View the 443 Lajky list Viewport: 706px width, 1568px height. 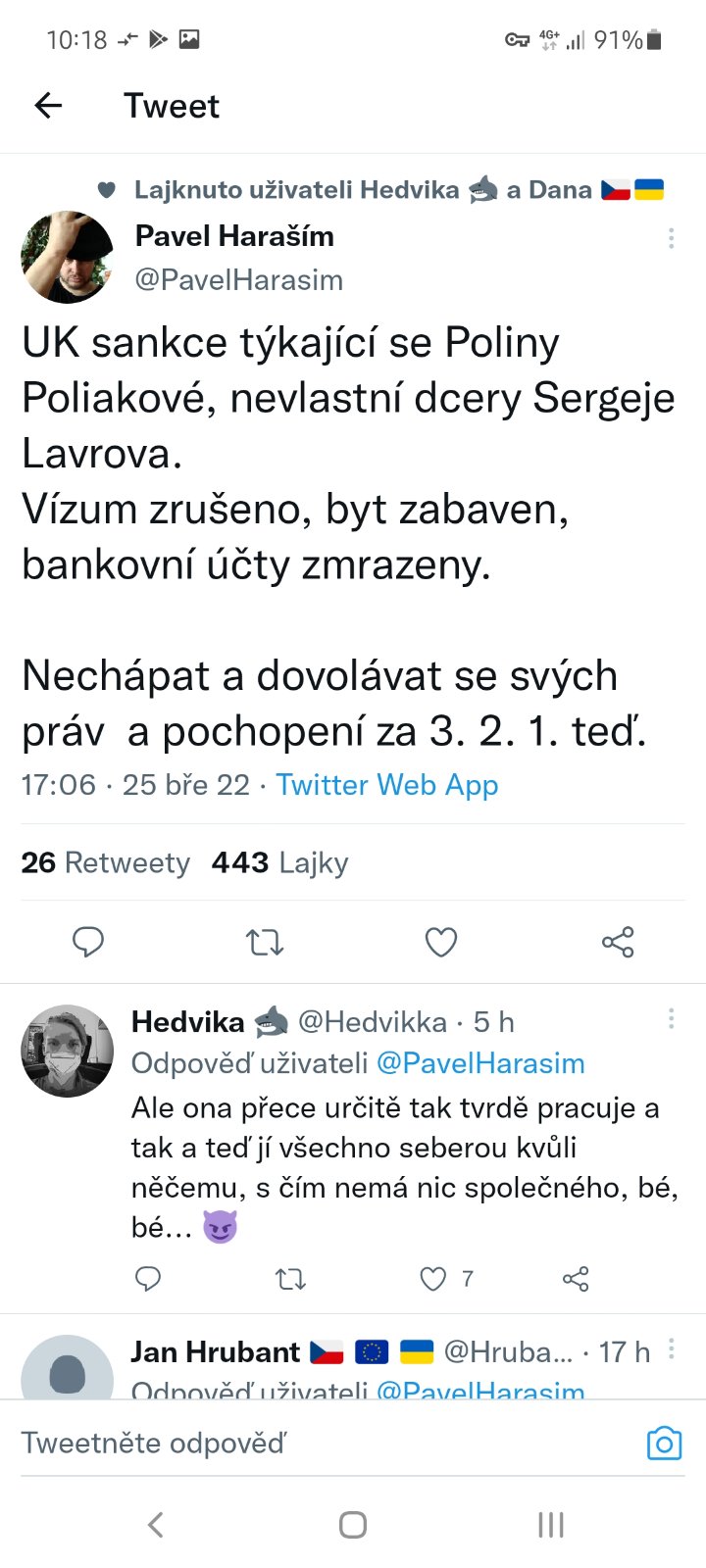[279, 862]
